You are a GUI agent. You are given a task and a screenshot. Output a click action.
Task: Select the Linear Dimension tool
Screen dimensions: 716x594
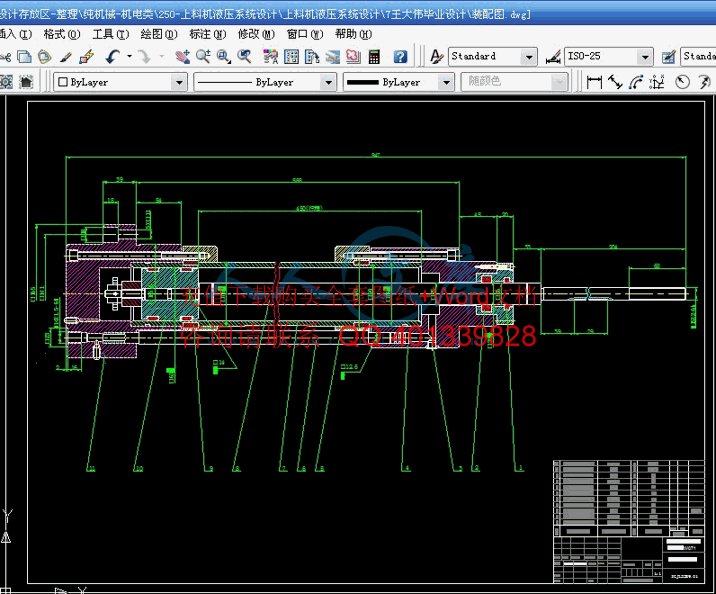tap(594, 82)
